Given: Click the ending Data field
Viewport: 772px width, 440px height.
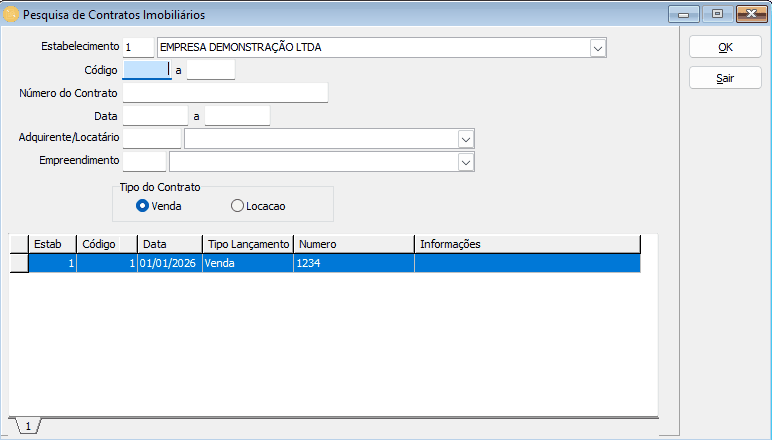Looking at the screenshot, I should [x=237, y=116].
